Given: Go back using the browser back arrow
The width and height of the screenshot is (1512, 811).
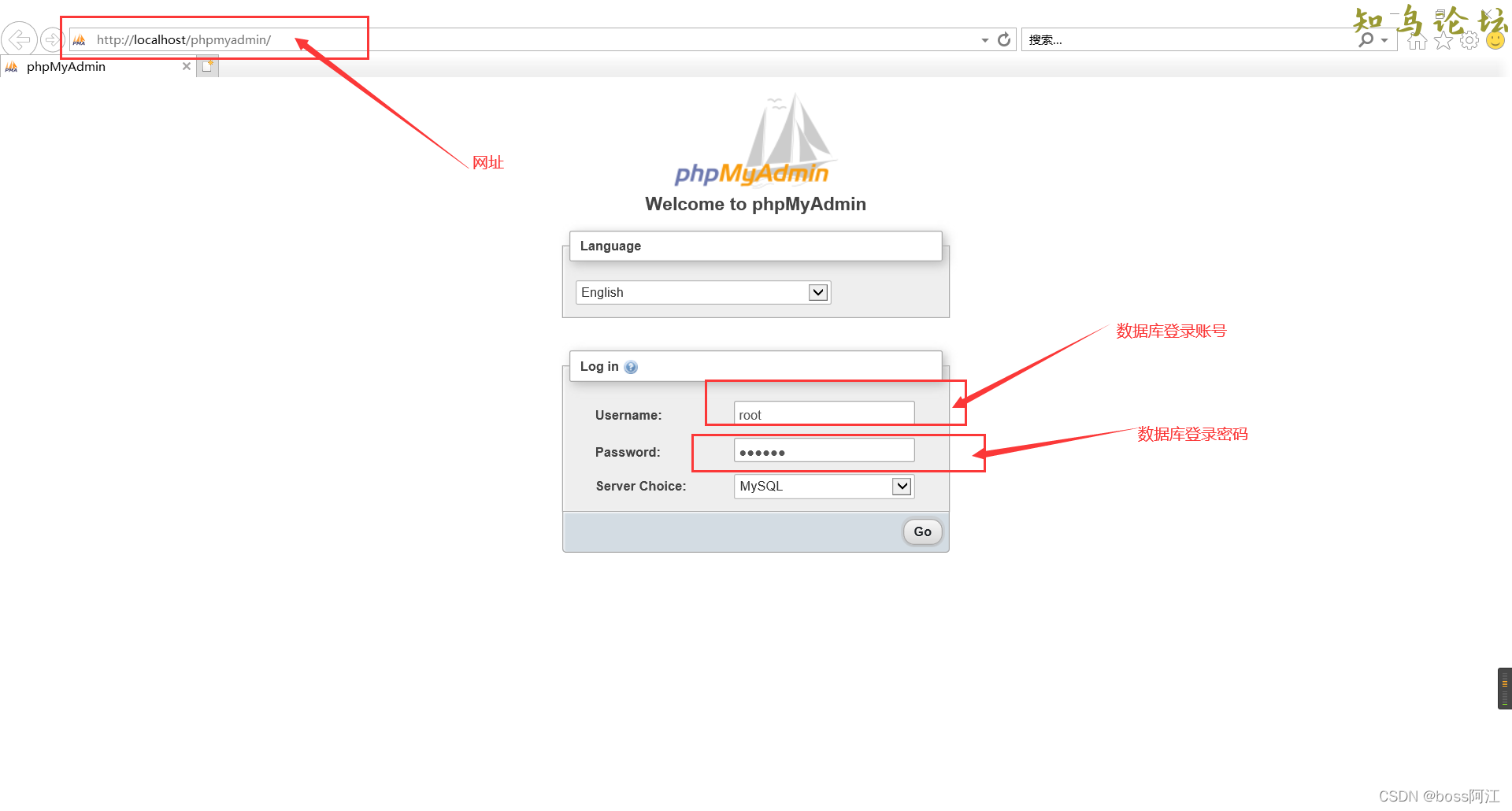Looking at the screenshot, I should click(20, 39).
